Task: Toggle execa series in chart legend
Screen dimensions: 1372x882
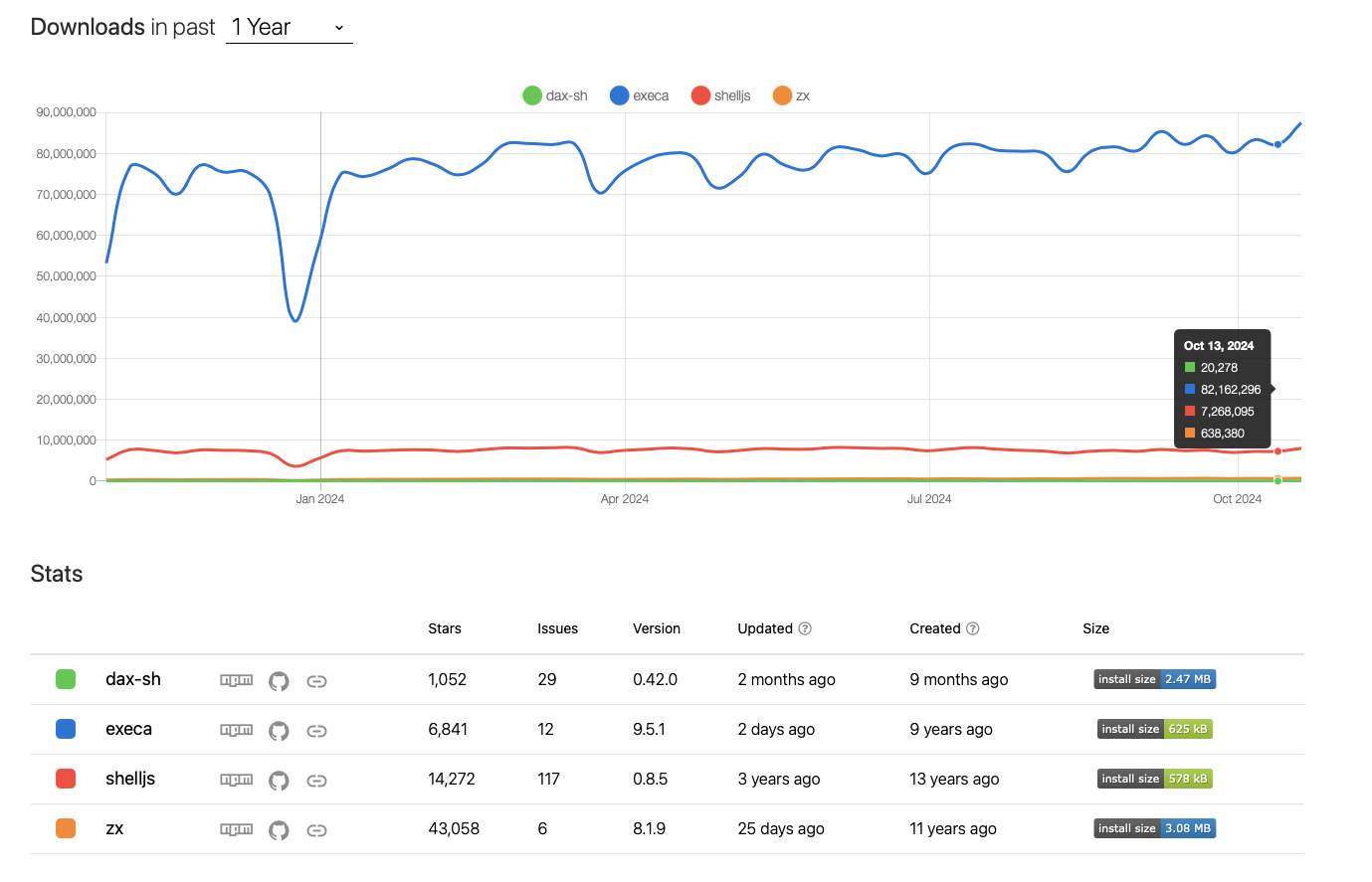Action: coord(639,95)
